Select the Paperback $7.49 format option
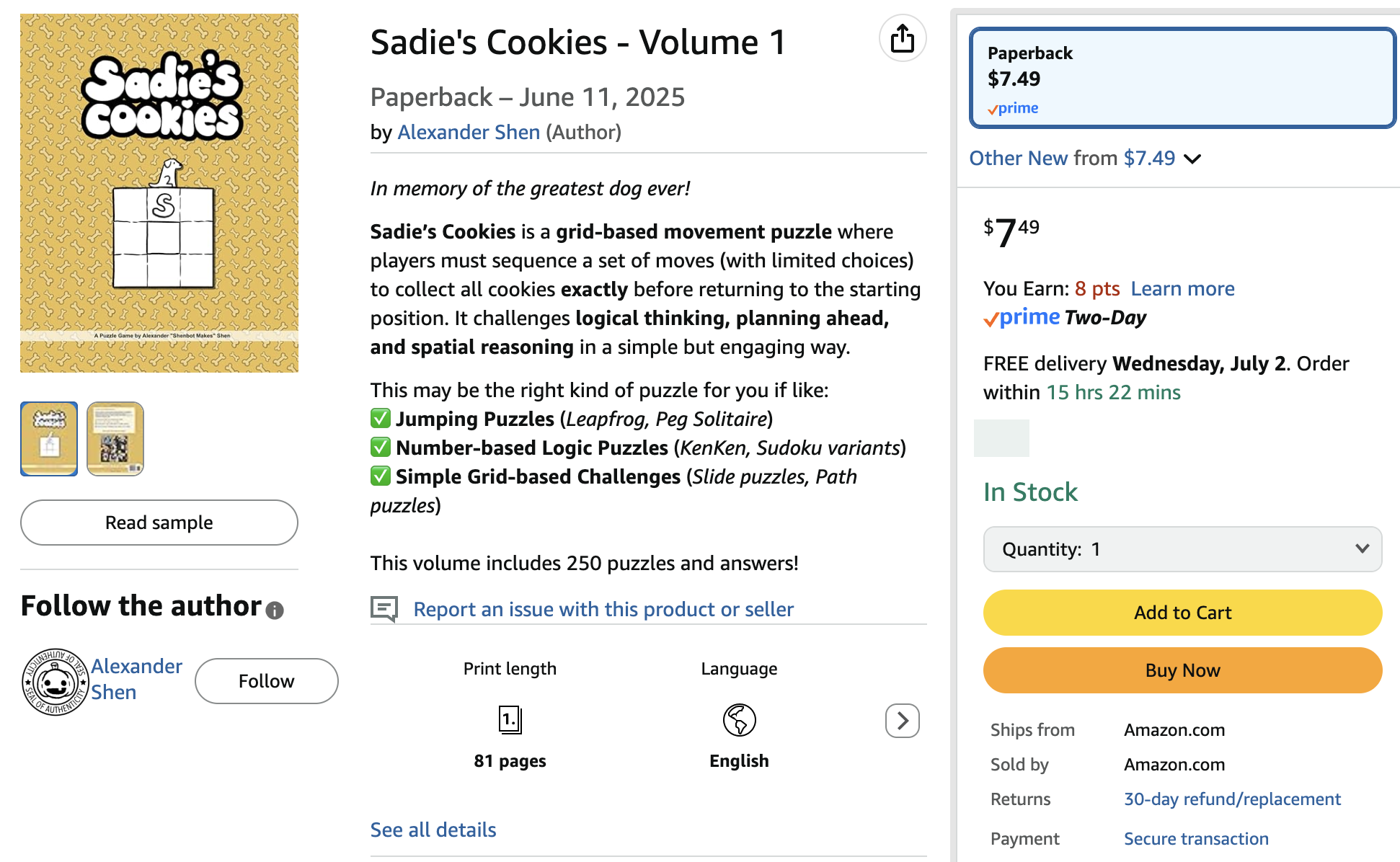The width and height of the screenshot is (1400, 862). click(1182, 78)
